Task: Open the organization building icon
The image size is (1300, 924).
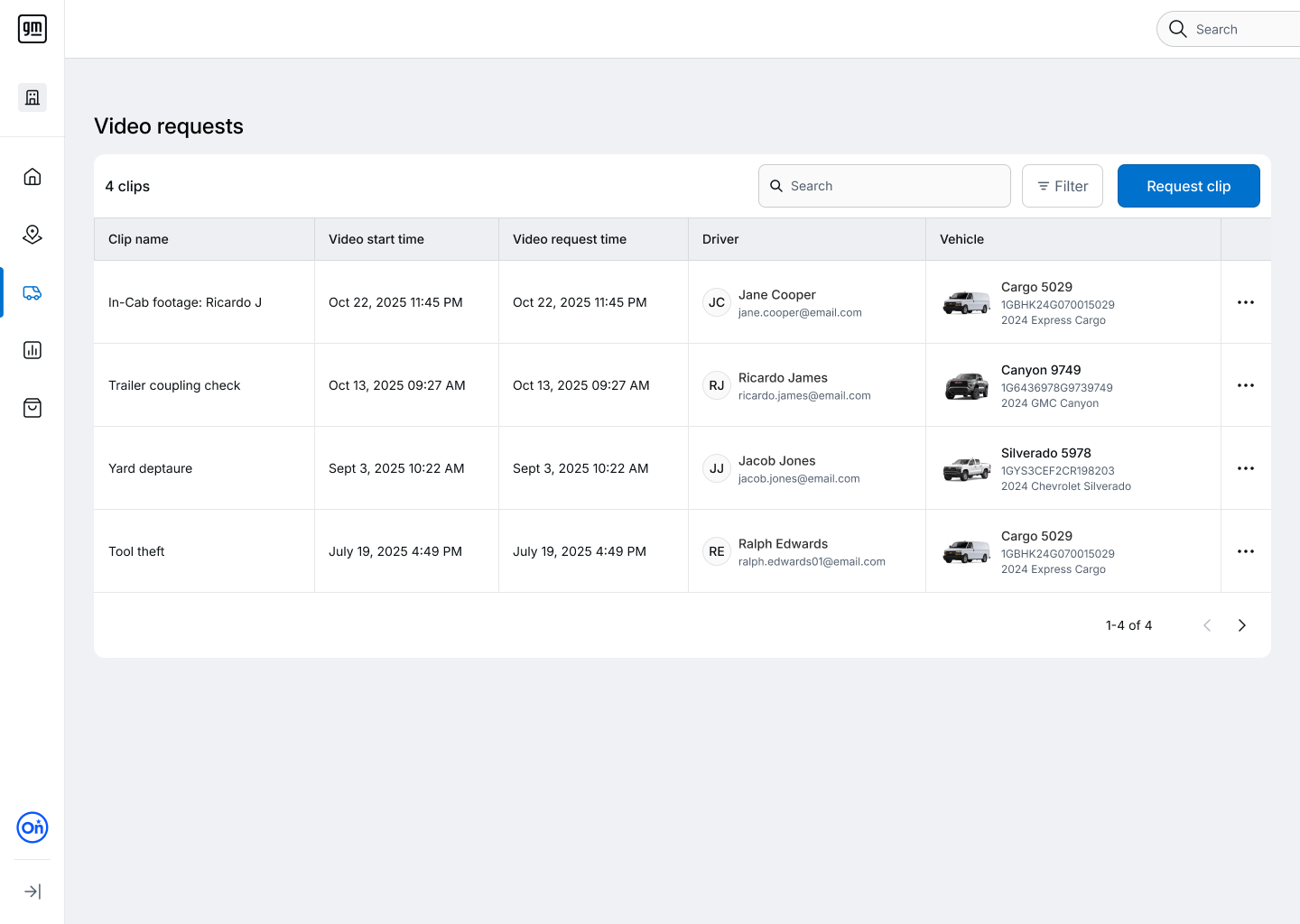Action: click(x=32, y=97)
